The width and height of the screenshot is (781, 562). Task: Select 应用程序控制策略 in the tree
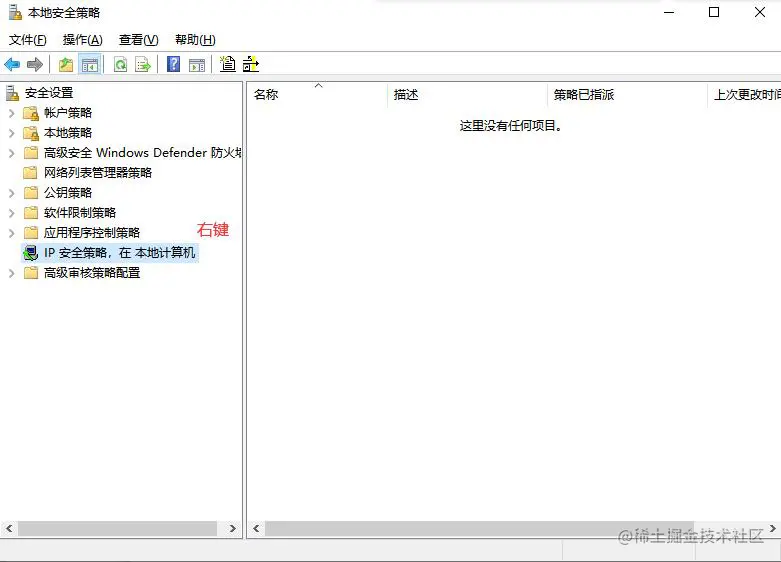click(x=92, y=233)
